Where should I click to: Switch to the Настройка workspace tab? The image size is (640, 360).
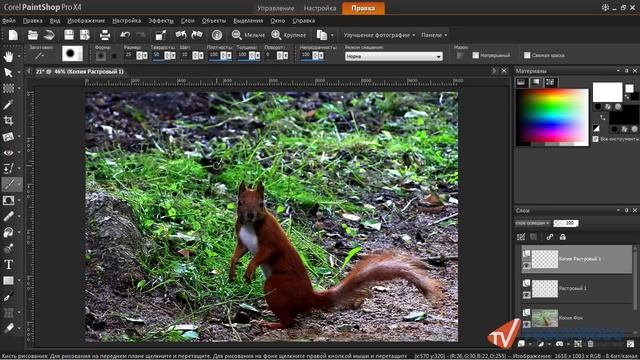320,8
